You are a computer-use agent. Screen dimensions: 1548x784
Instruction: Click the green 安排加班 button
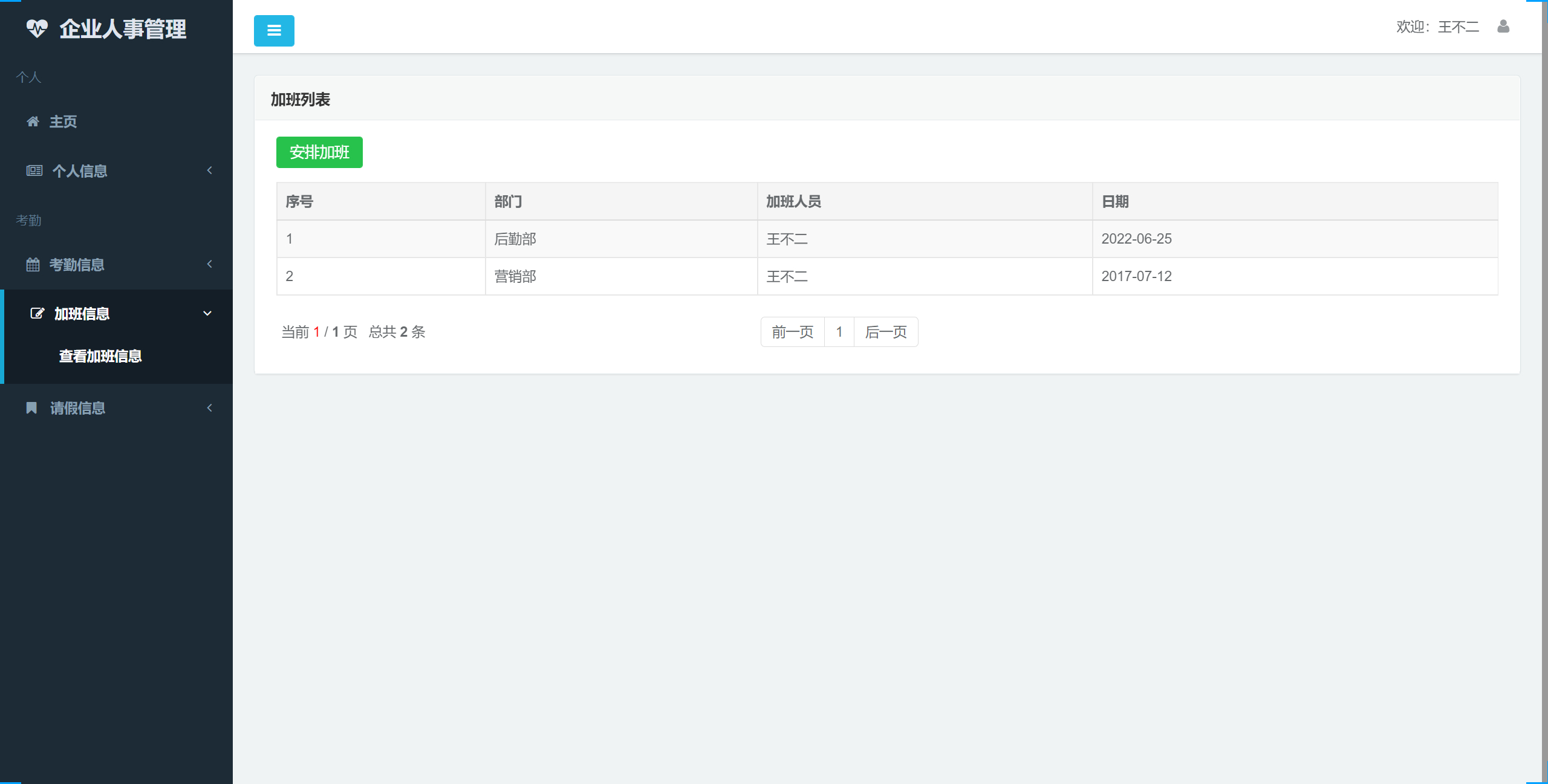[x=319, y=152]
